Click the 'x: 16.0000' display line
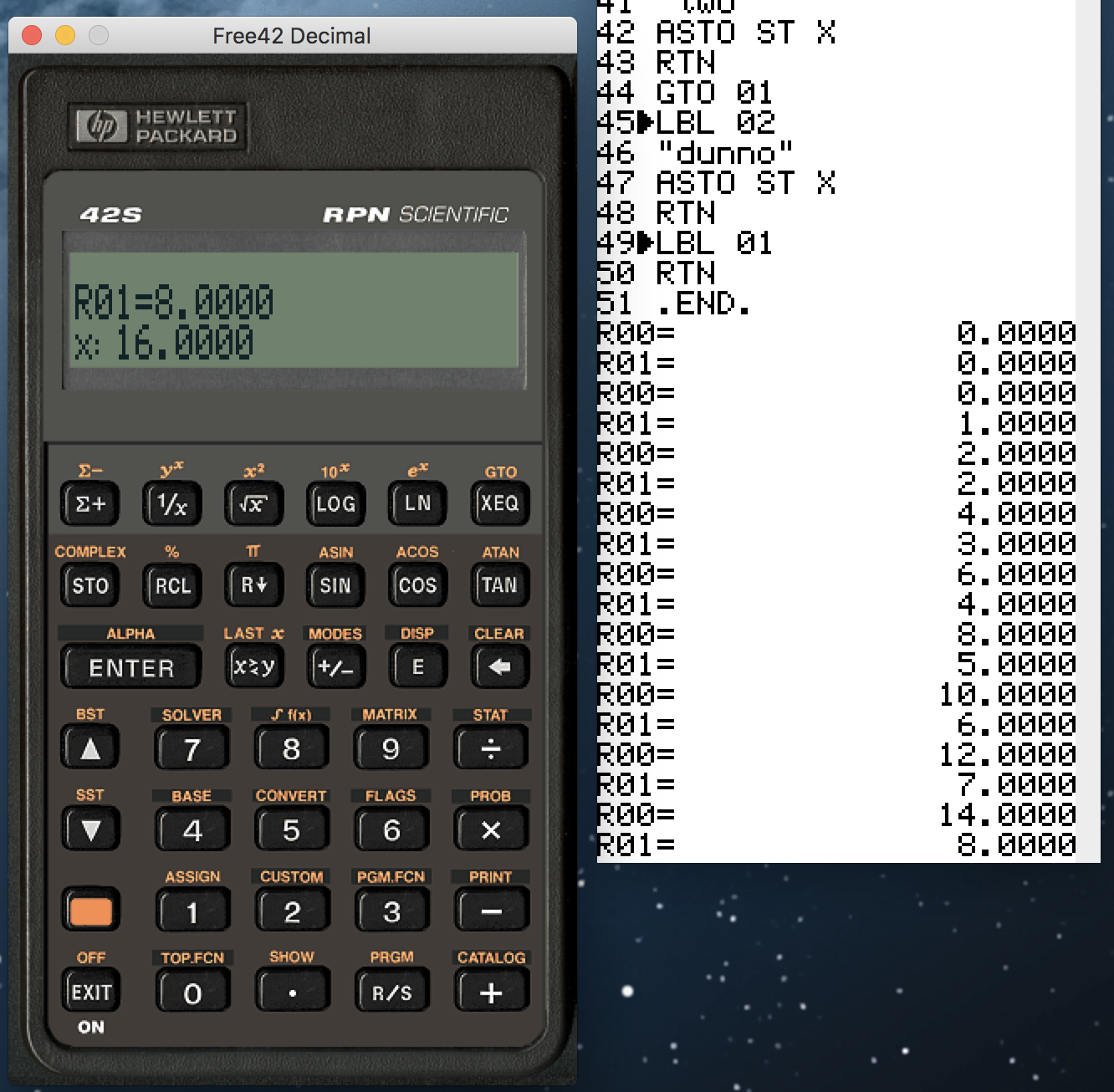 (164, 343)
